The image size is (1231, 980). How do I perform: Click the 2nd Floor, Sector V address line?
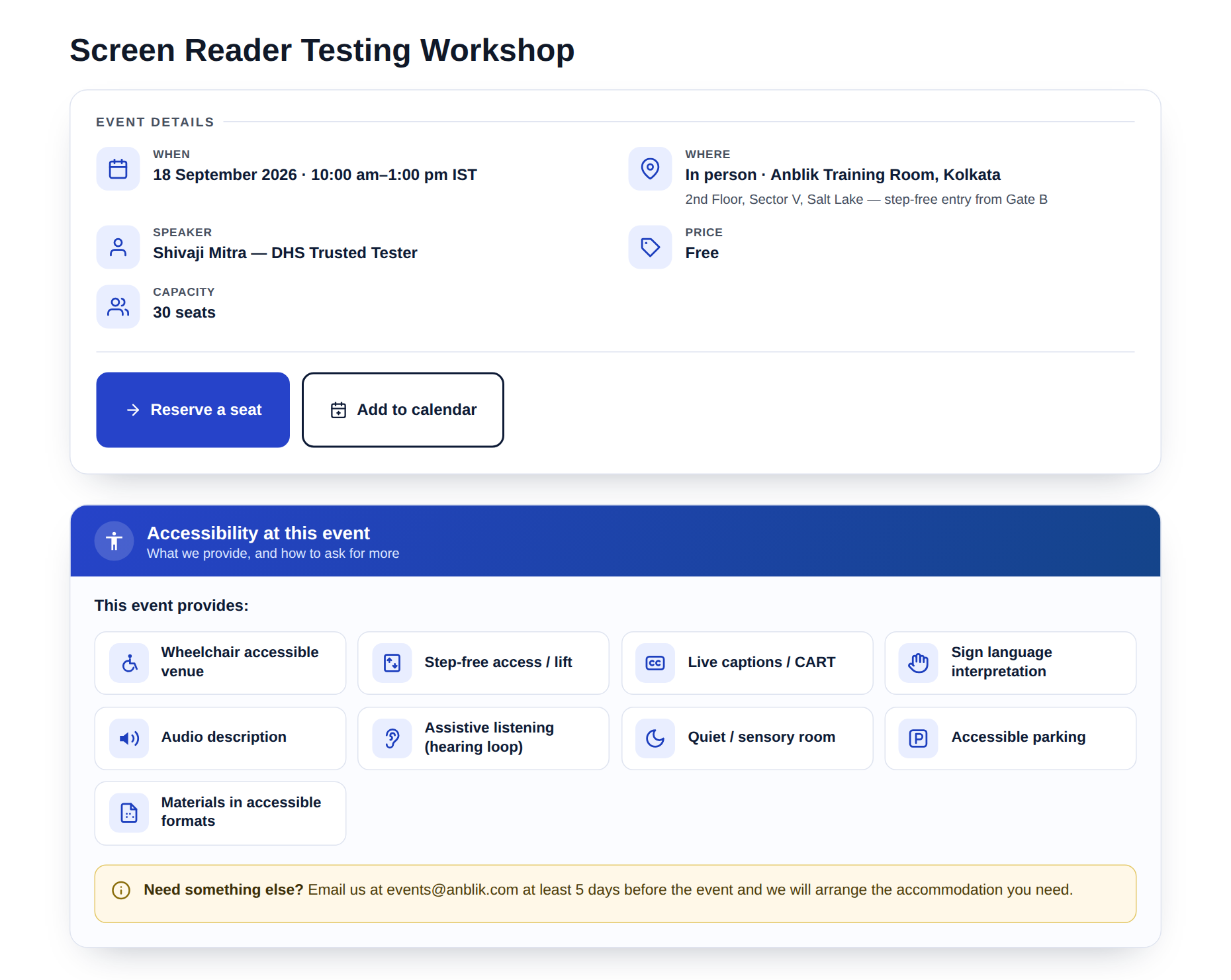click(866, 199)
